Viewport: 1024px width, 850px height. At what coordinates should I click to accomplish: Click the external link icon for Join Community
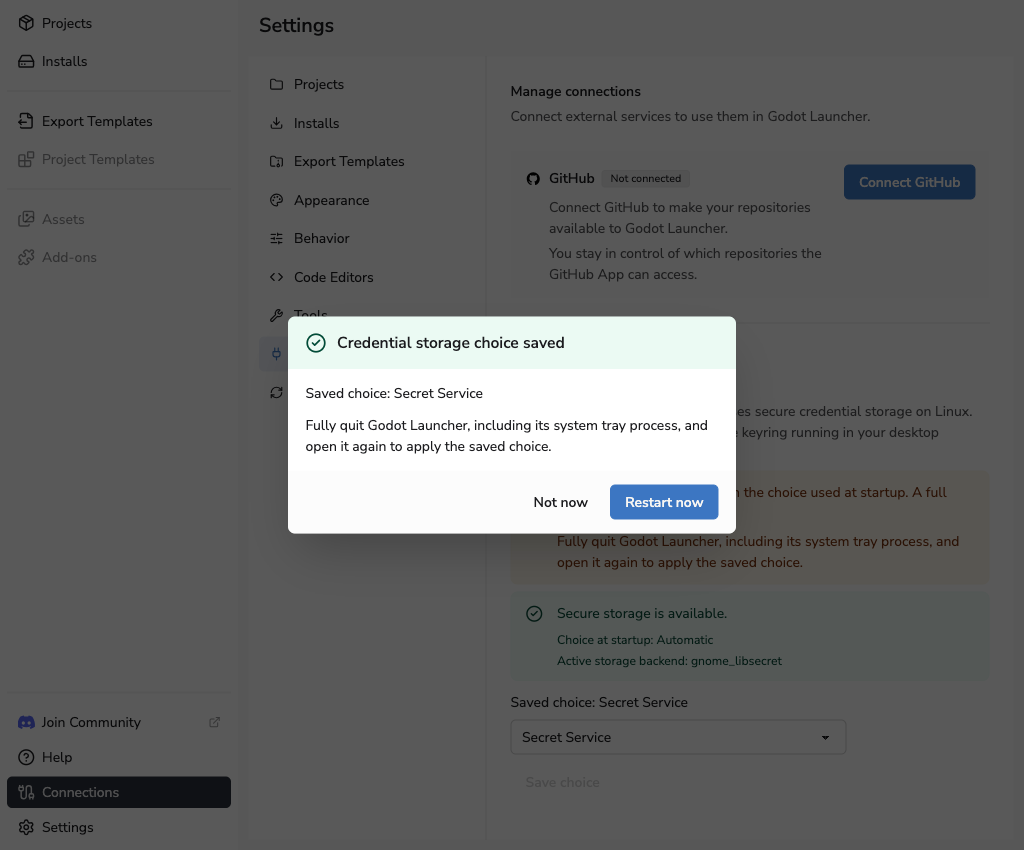point(214,722)
